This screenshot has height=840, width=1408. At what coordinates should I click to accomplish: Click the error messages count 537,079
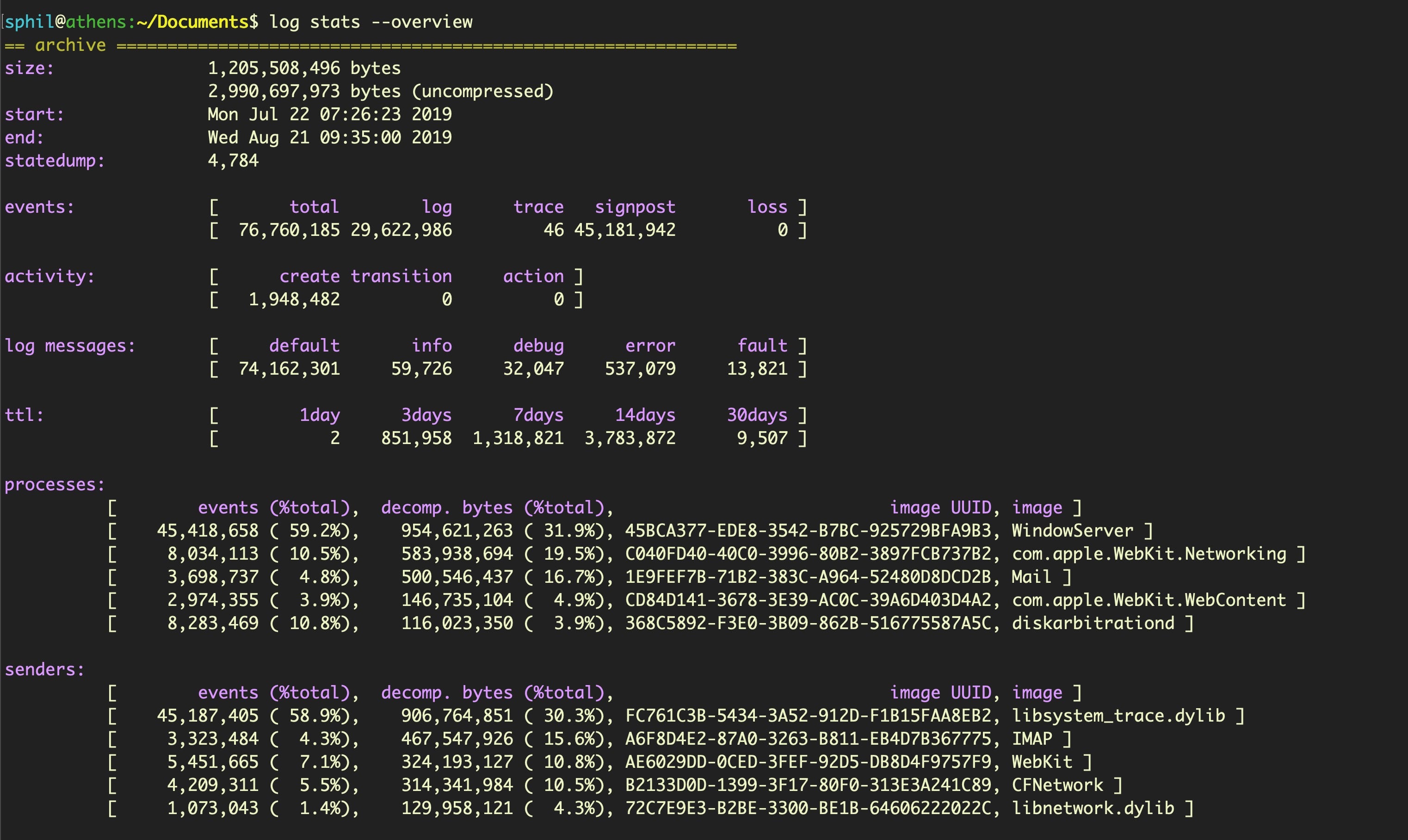pyautogui.click(x=640, y=369)
